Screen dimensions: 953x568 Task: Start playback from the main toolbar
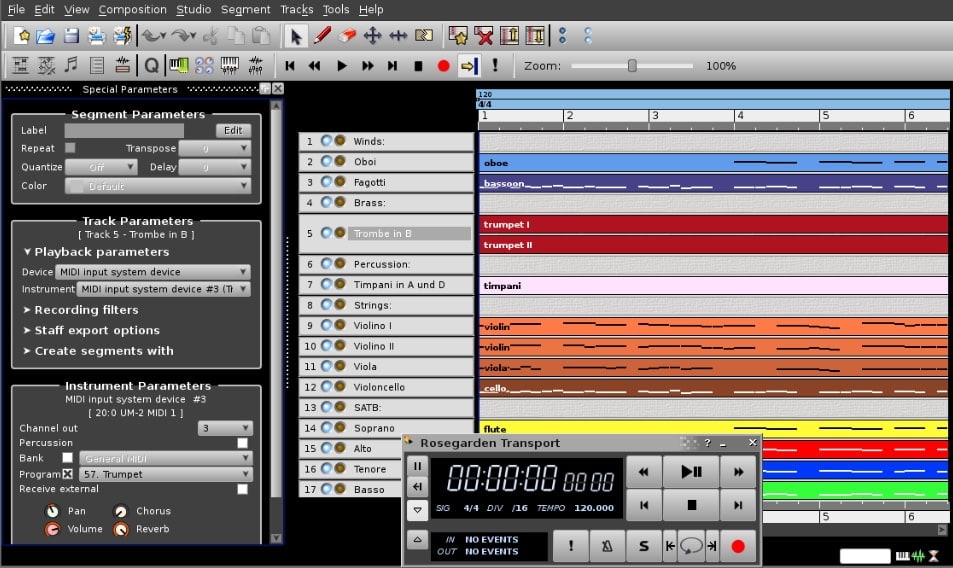(342, 66)
